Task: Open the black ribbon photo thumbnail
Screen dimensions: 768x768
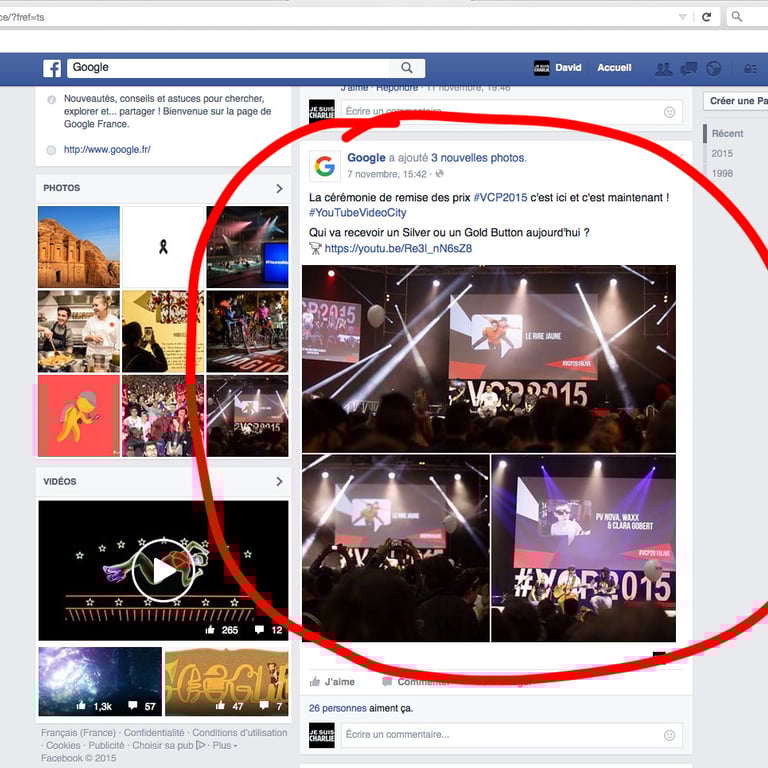Action: pos(163,247)
